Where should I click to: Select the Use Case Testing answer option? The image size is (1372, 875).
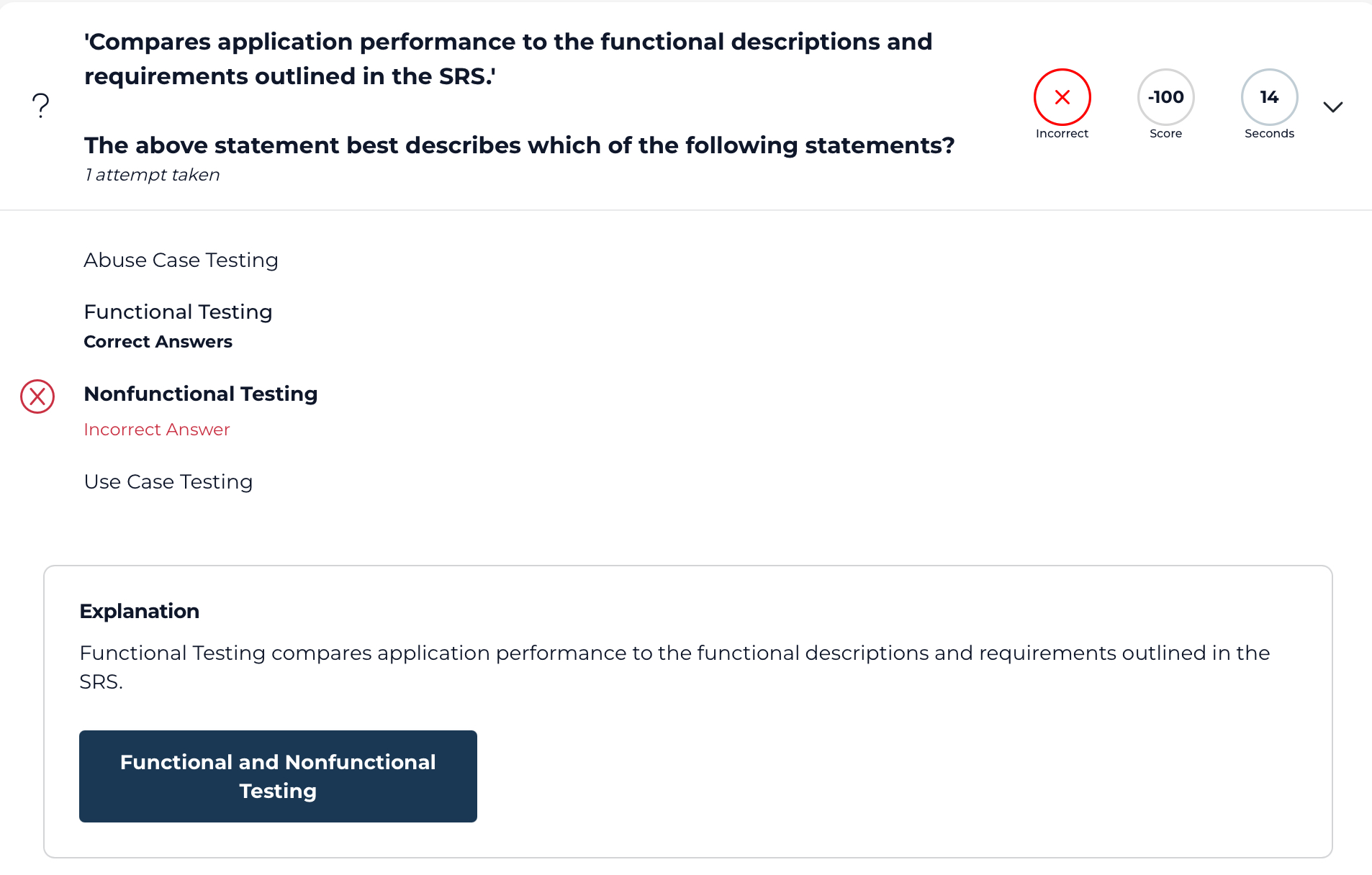(168, 482)
